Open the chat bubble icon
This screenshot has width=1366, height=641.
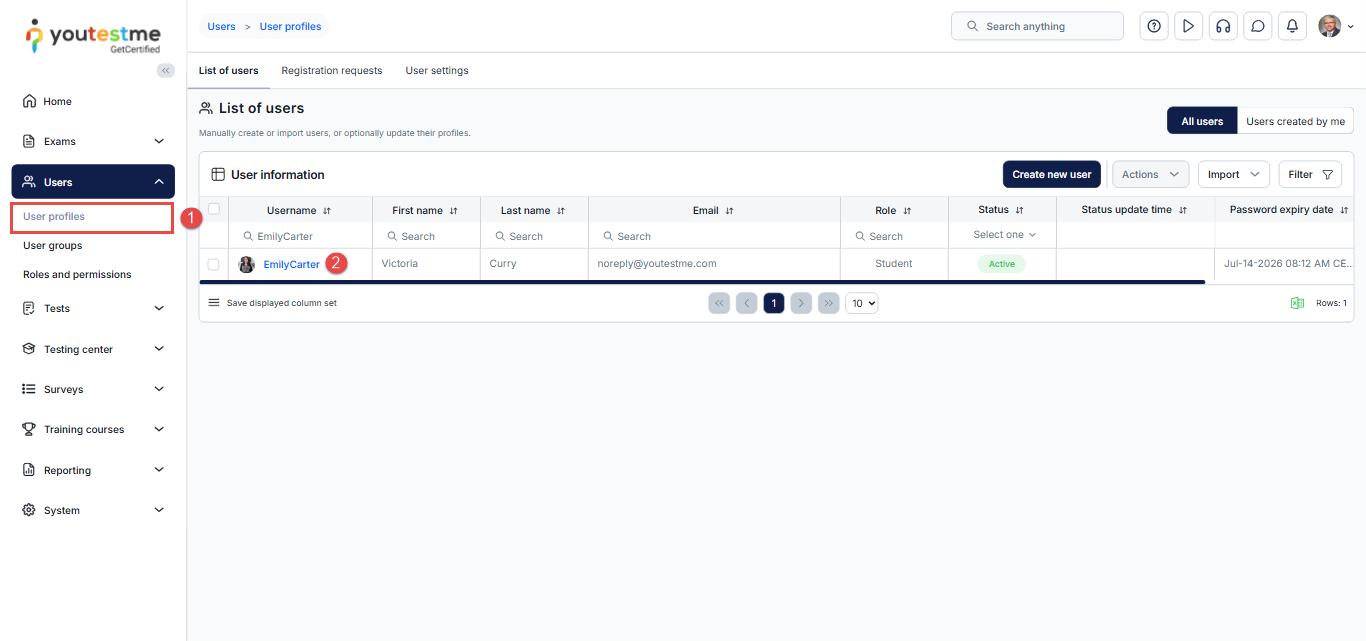1258,26
